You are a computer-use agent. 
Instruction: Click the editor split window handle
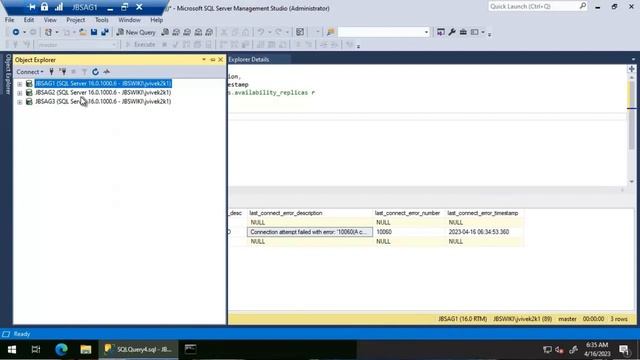tap(631, 69)
